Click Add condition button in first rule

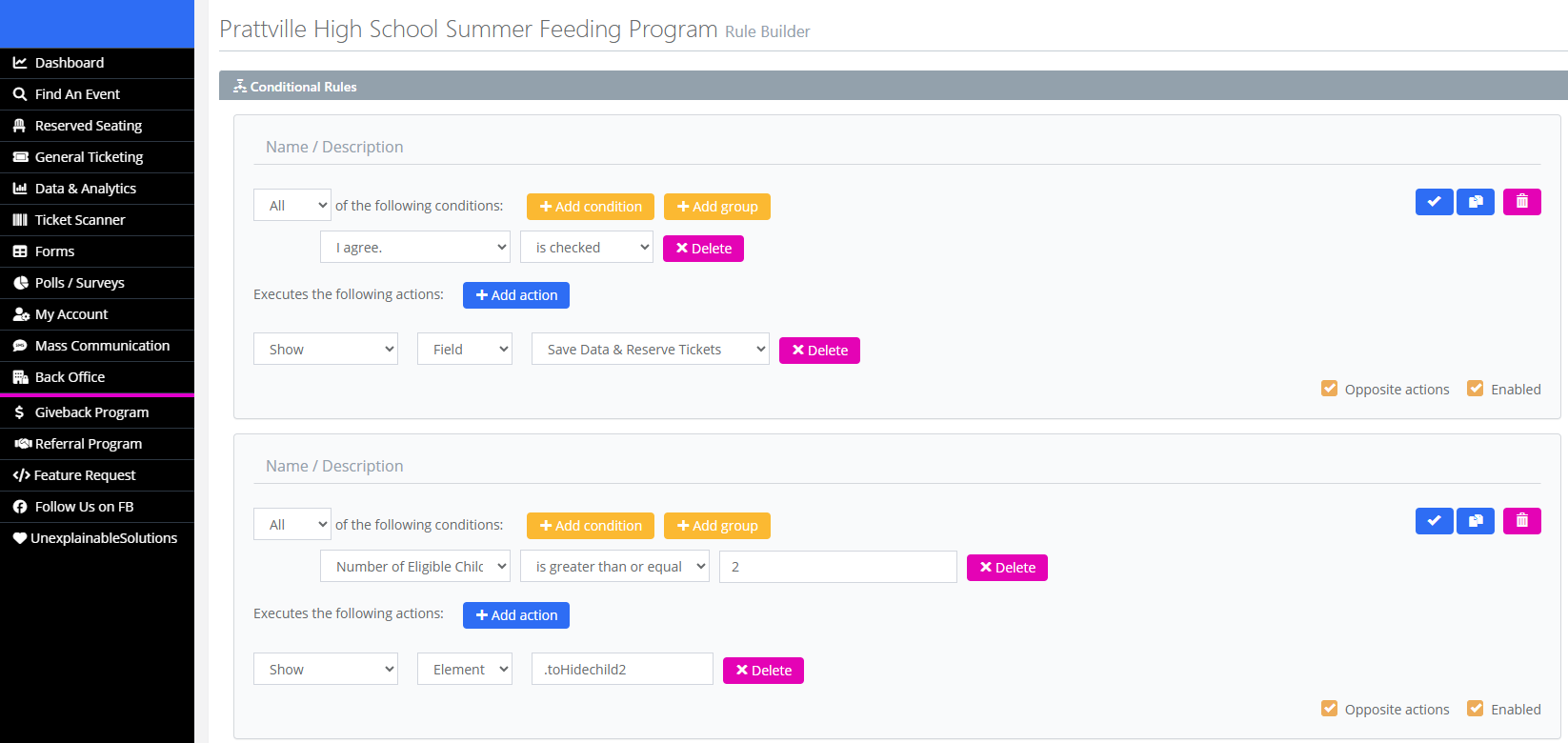tap(591, 207)
